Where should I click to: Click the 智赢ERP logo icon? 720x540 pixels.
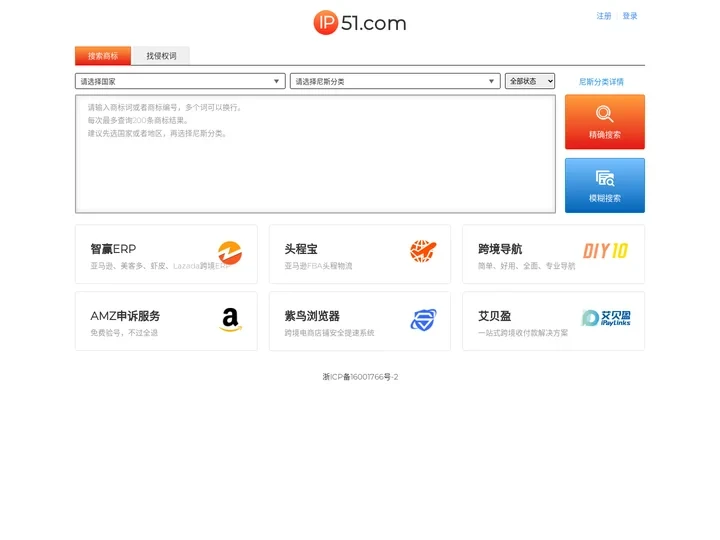[230, 253]
